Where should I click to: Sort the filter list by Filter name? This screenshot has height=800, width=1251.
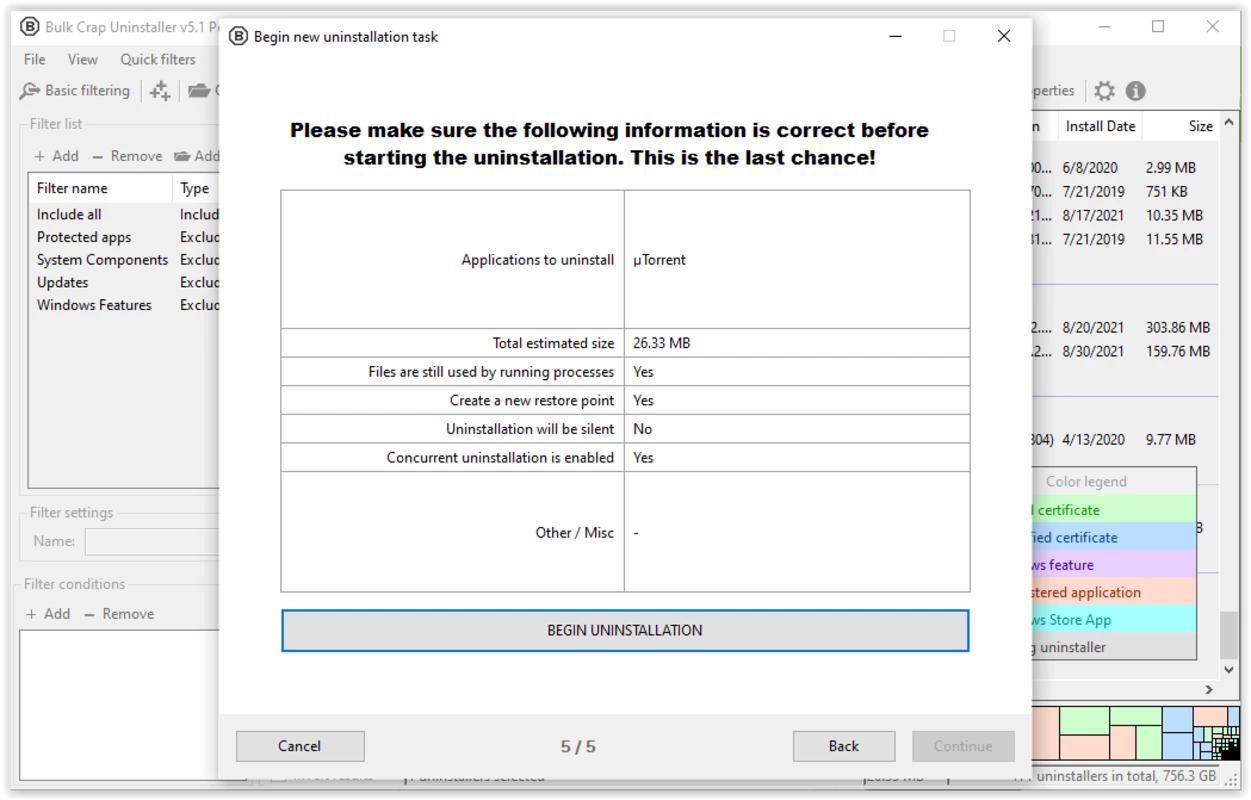pos(100,188)
